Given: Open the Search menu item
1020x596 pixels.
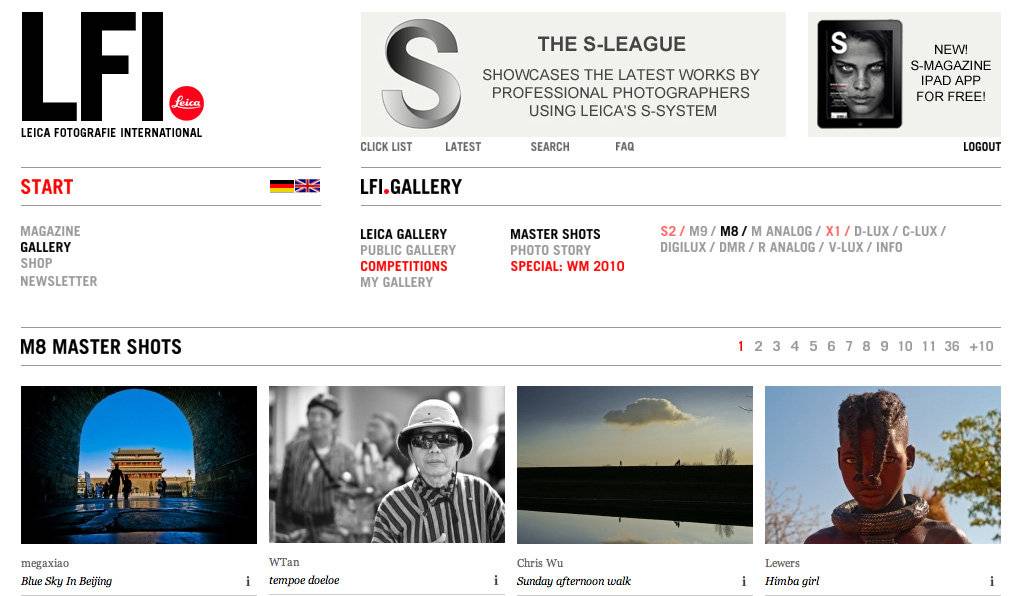Looking at the screenshot, I should tap(550, 147).
